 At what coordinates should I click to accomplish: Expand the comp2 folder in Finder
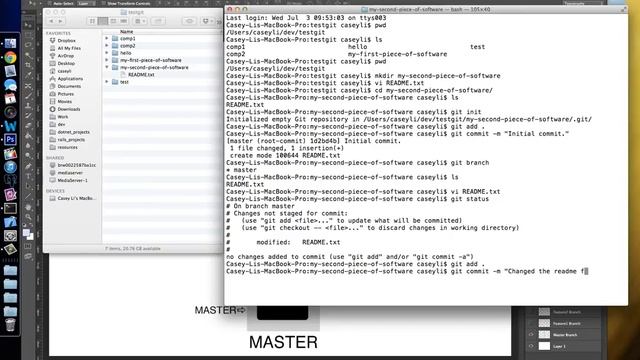107,46
